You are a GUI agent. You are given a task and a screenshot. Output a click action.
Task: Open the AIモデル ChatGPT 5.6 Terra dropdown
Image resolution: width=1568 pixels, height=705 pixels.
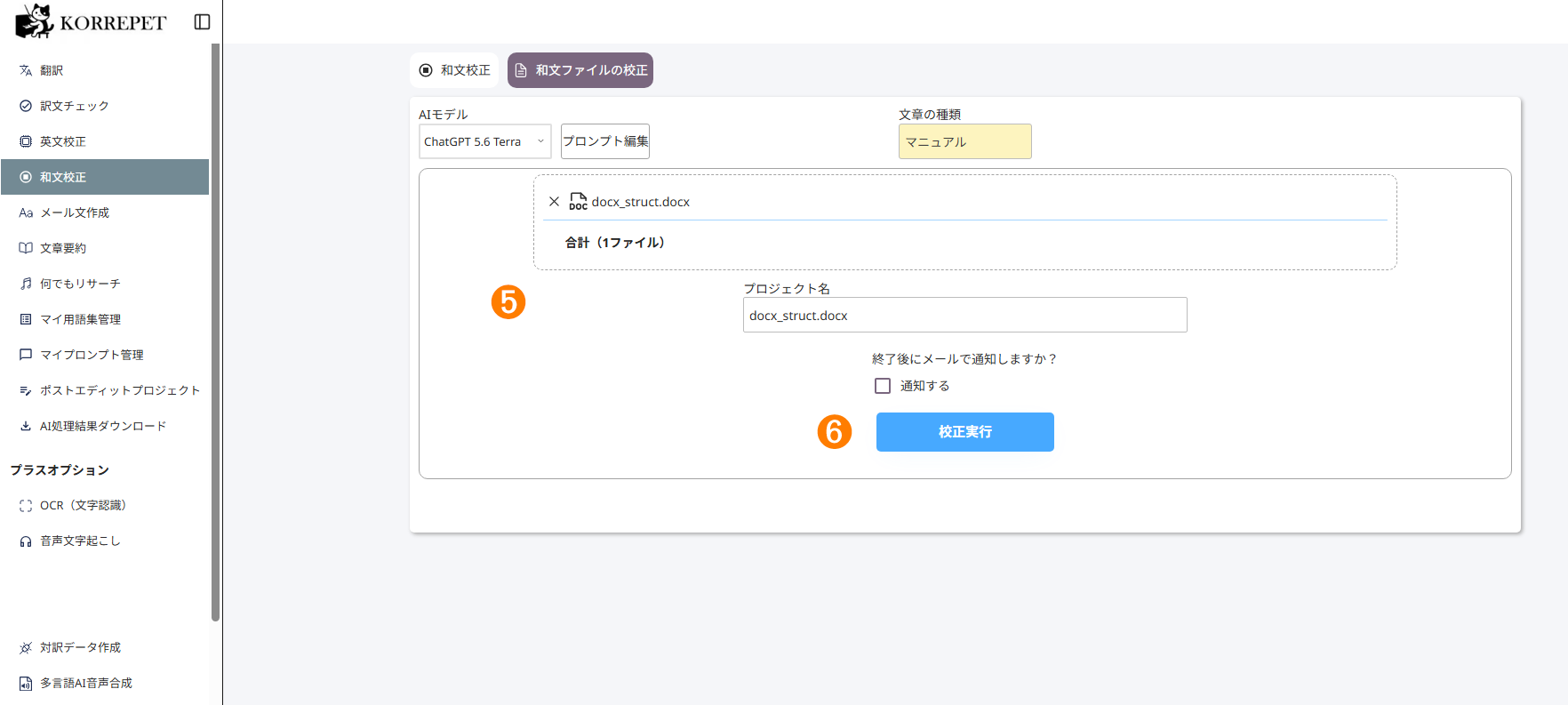click(x=485, y=141)
